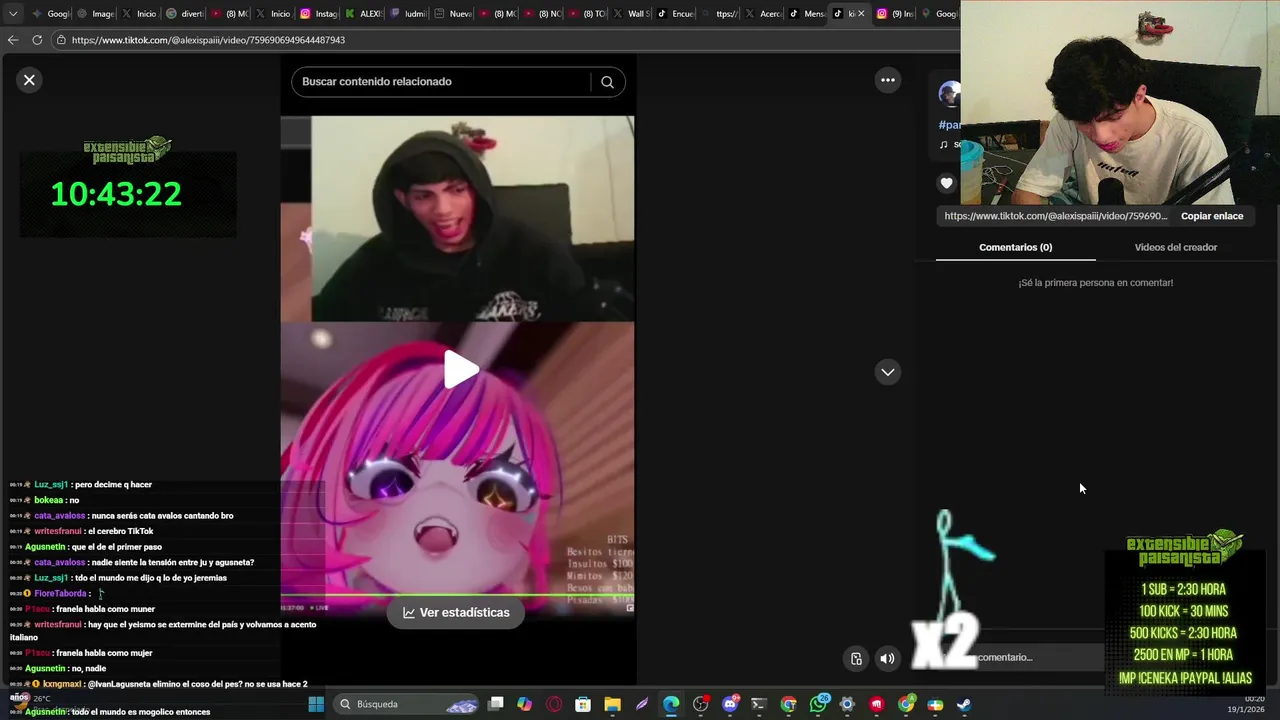The image size is (1280, 720).
Task: Open Opera browser from the taskbar
Action: (x=554, y=704)
